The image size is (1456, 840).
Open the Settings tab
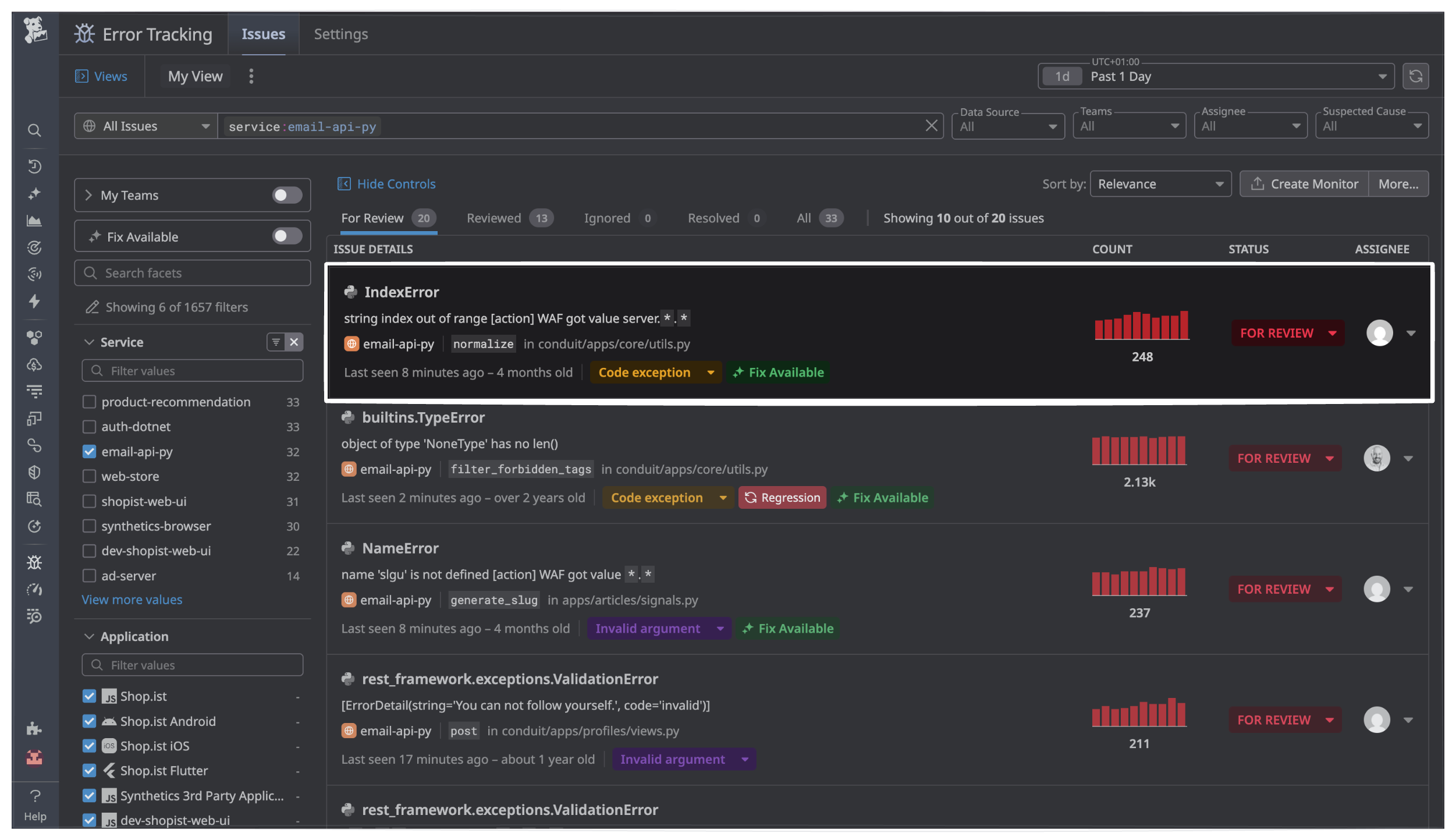click(340, 34)
